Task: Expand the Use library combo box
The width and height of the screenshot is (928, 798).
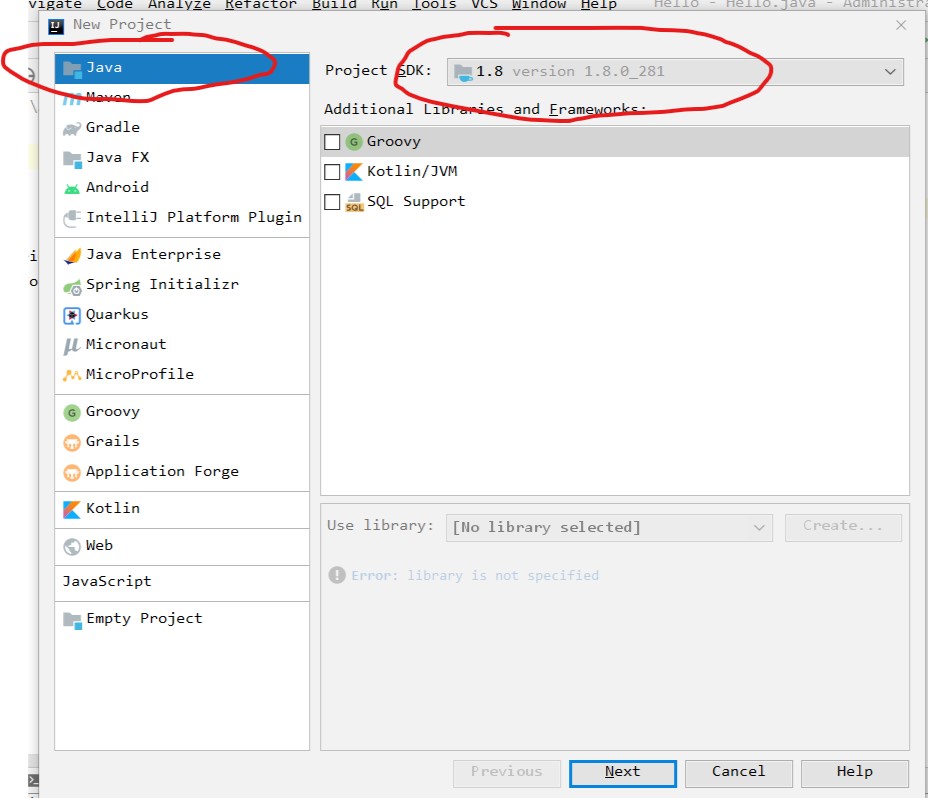Action: point(609,527)
